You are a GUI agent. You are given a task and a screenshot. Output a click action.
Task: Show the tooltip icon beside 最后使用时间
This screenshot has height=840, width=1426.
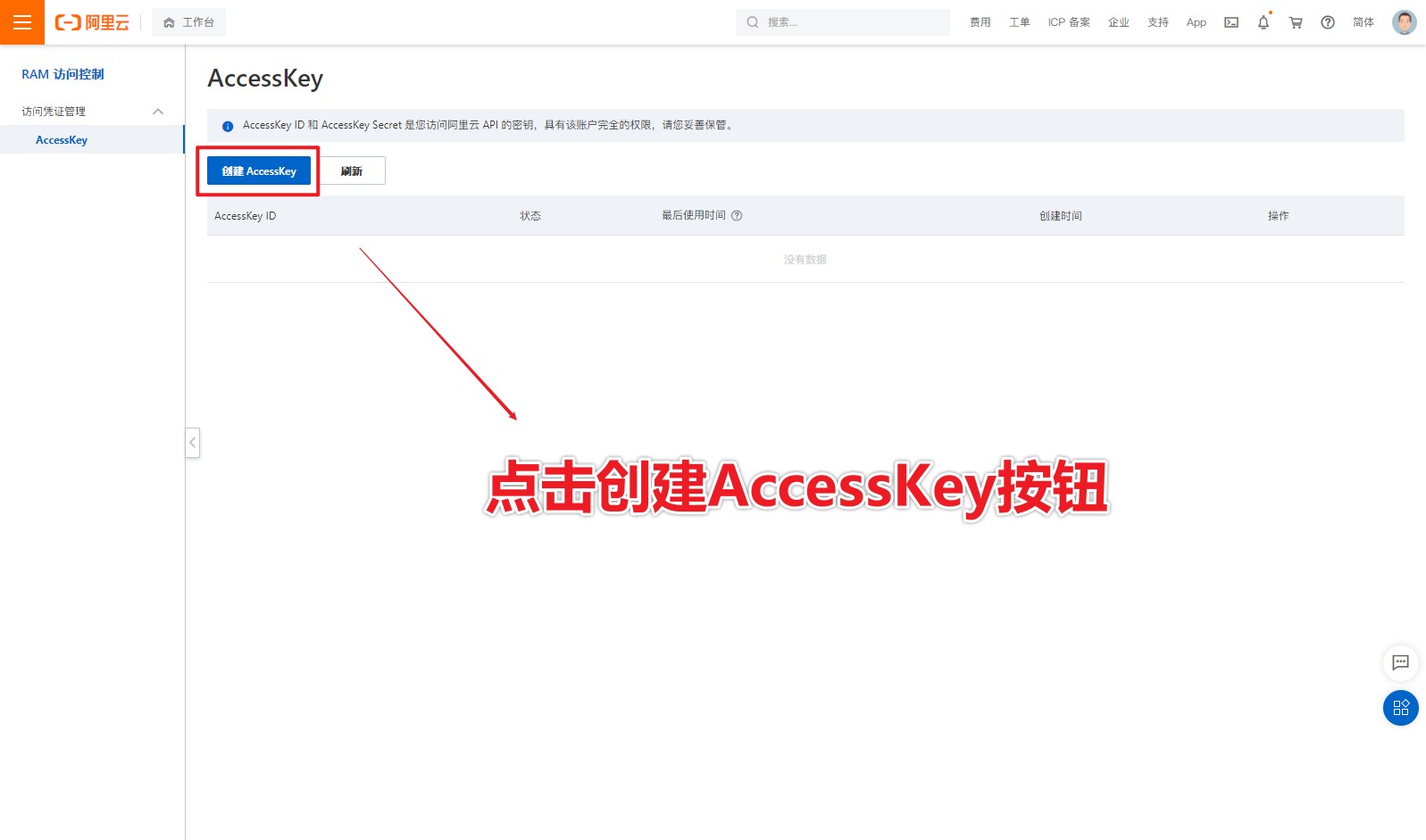pos(737,215)
